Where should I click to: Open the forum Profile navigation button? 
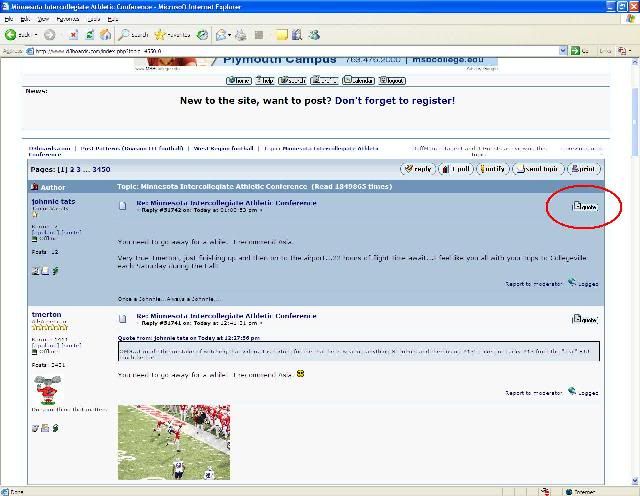pos(324,80)
